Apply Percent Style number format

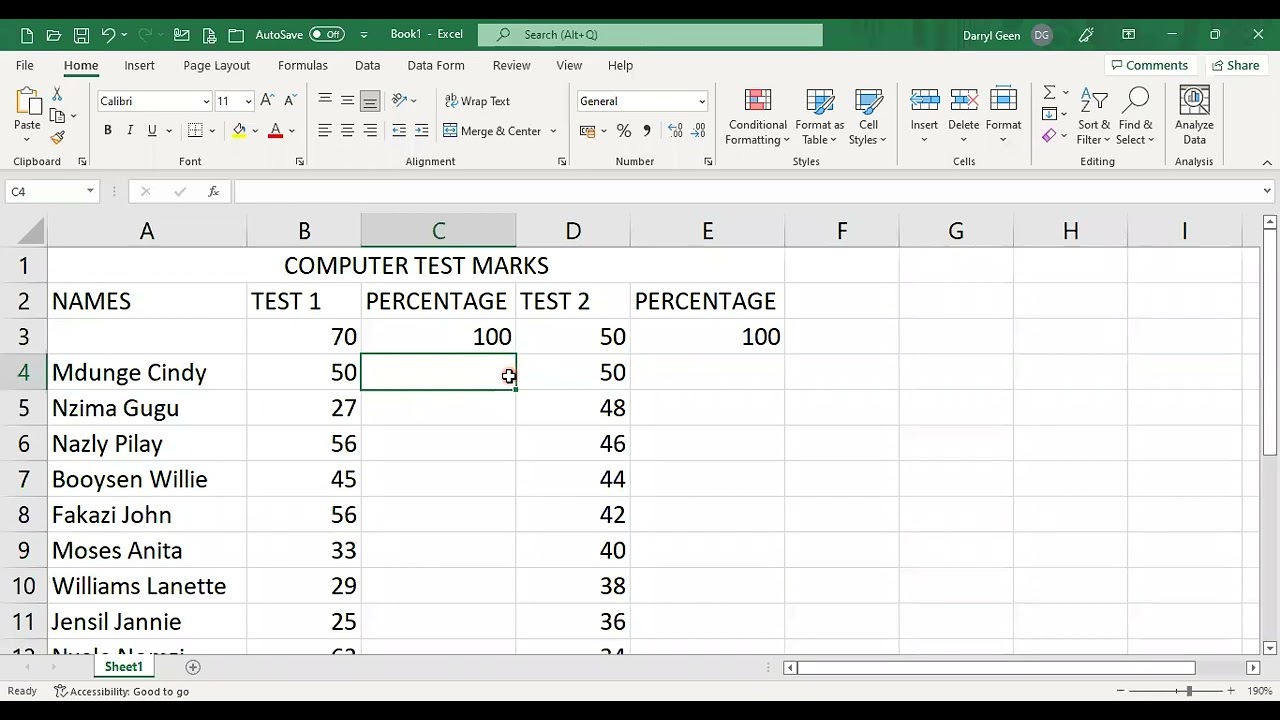624,131
